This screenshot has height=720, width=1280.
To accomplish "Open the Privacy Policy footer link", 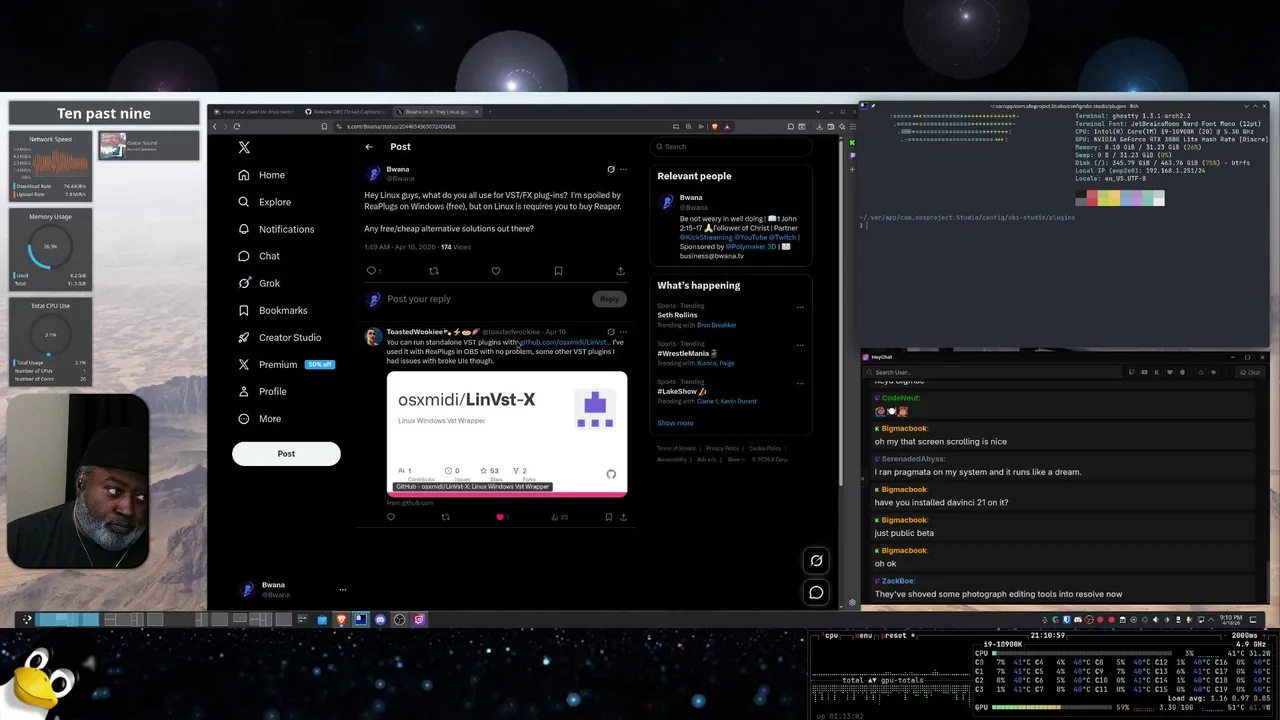I will coord(722,448).
